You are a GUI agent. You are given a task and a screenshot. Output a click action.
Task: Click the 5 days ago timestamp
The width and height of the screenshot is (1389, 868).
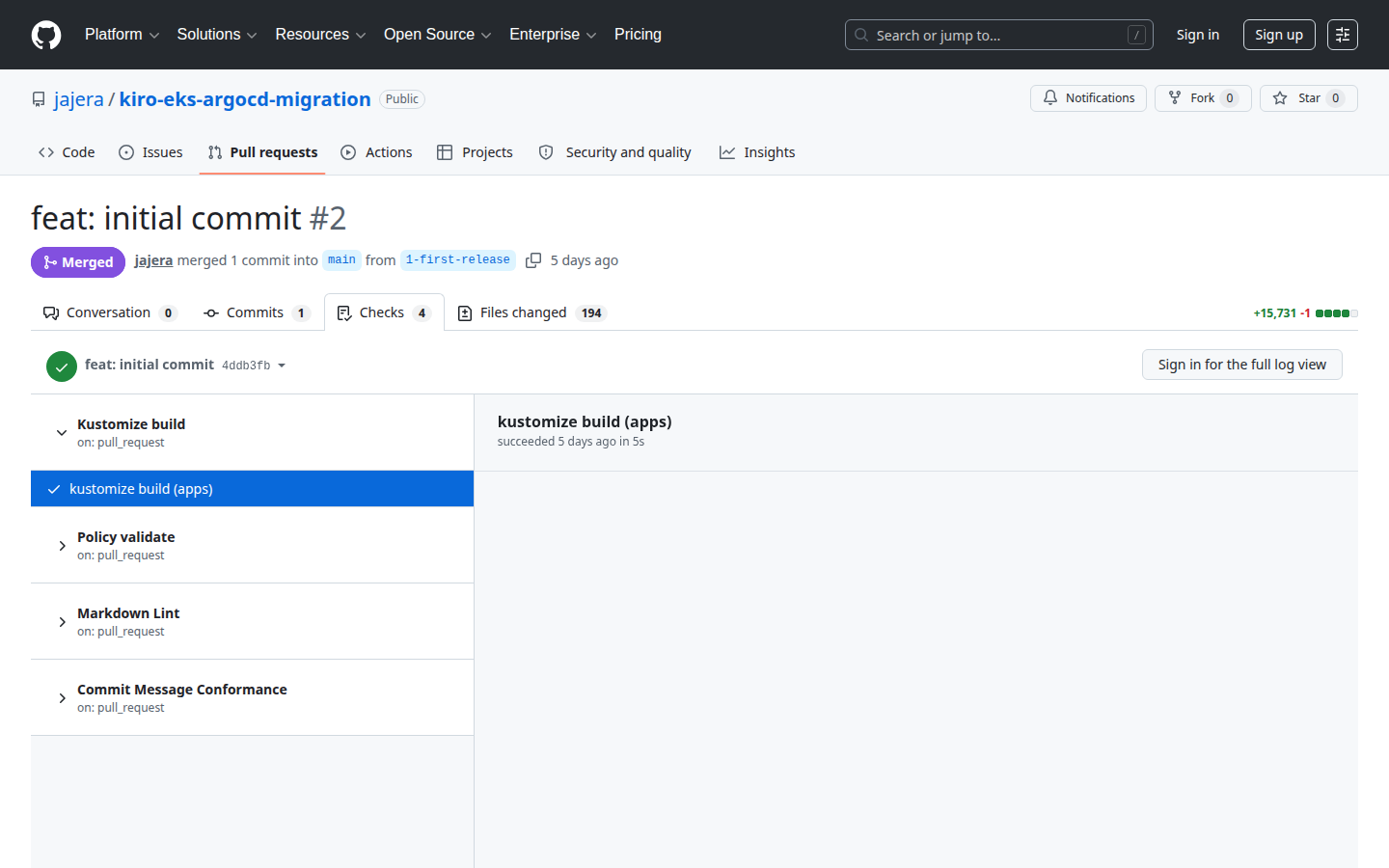coord(585,260)
